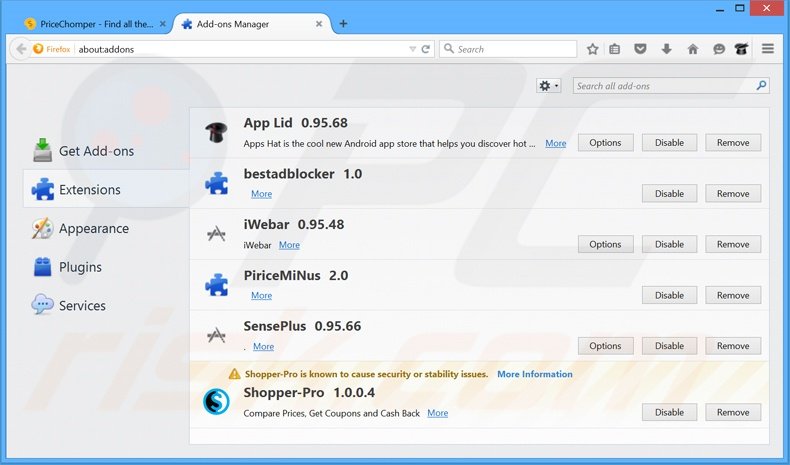Image resolution: width=790 pixels, height=465 pixels.
Task: Select the Extensions category
Action: tap(106, 189)
